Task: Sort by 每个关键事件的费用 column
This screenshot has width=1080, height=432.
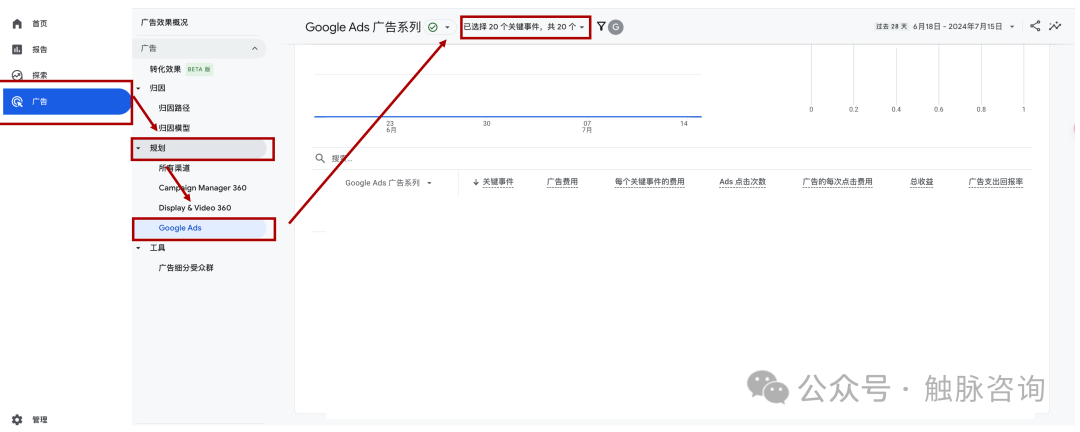Action: (650, 183)
